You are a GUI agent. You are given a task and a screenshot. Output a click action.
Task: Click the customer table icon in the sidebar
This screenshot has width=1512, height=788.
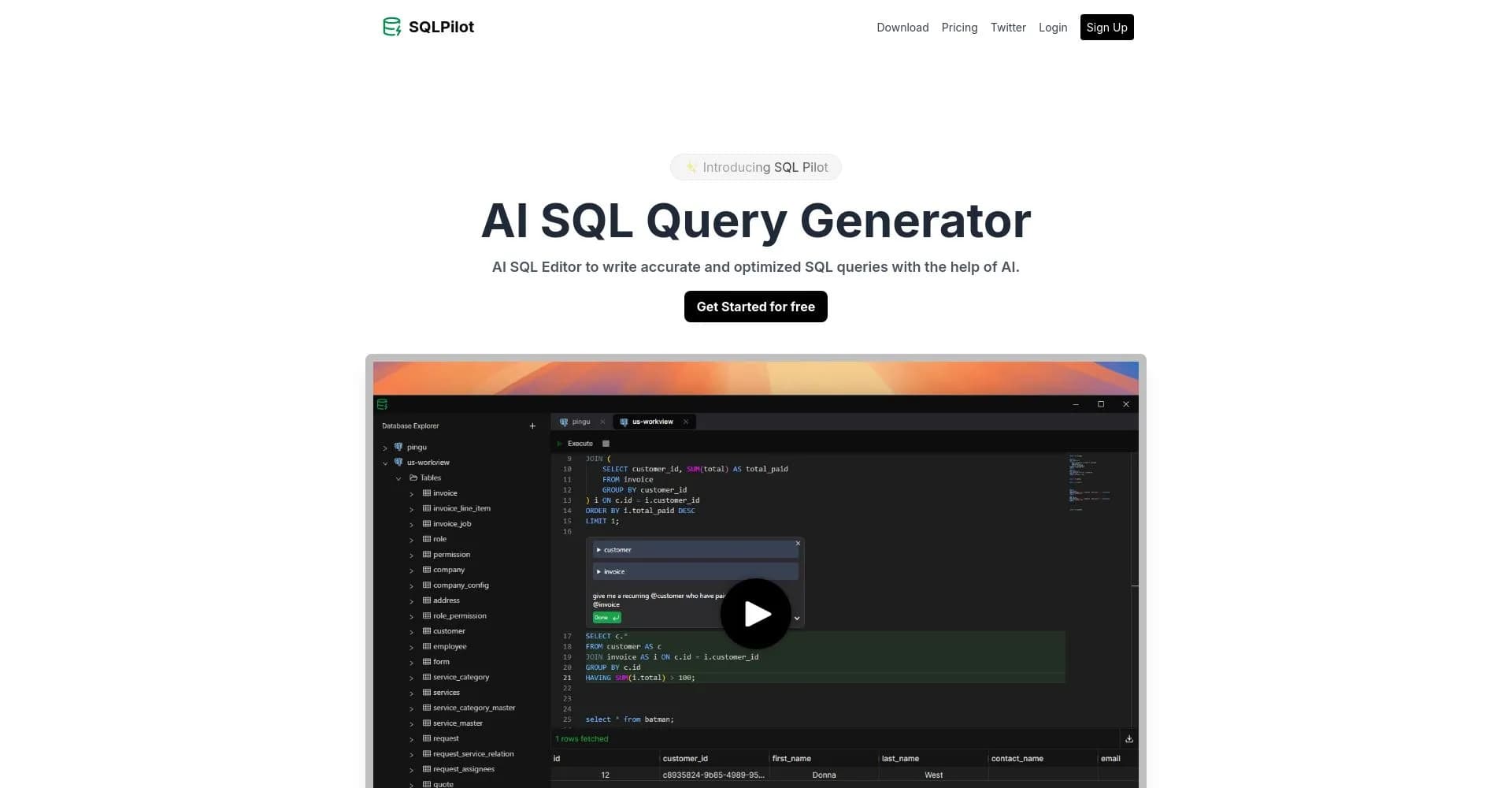point(428,630)
